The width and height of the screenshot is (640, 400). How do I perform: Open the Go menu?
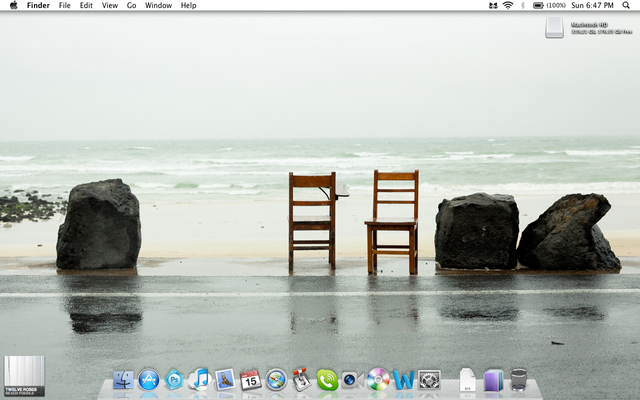[131, 6]
